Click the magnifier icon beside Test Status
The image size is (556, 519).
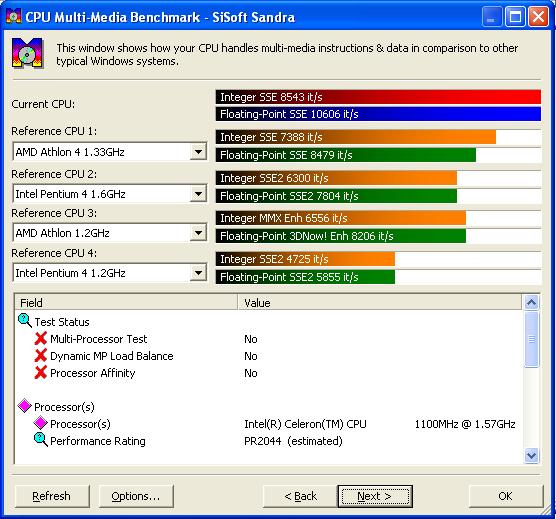coord(25,321)
